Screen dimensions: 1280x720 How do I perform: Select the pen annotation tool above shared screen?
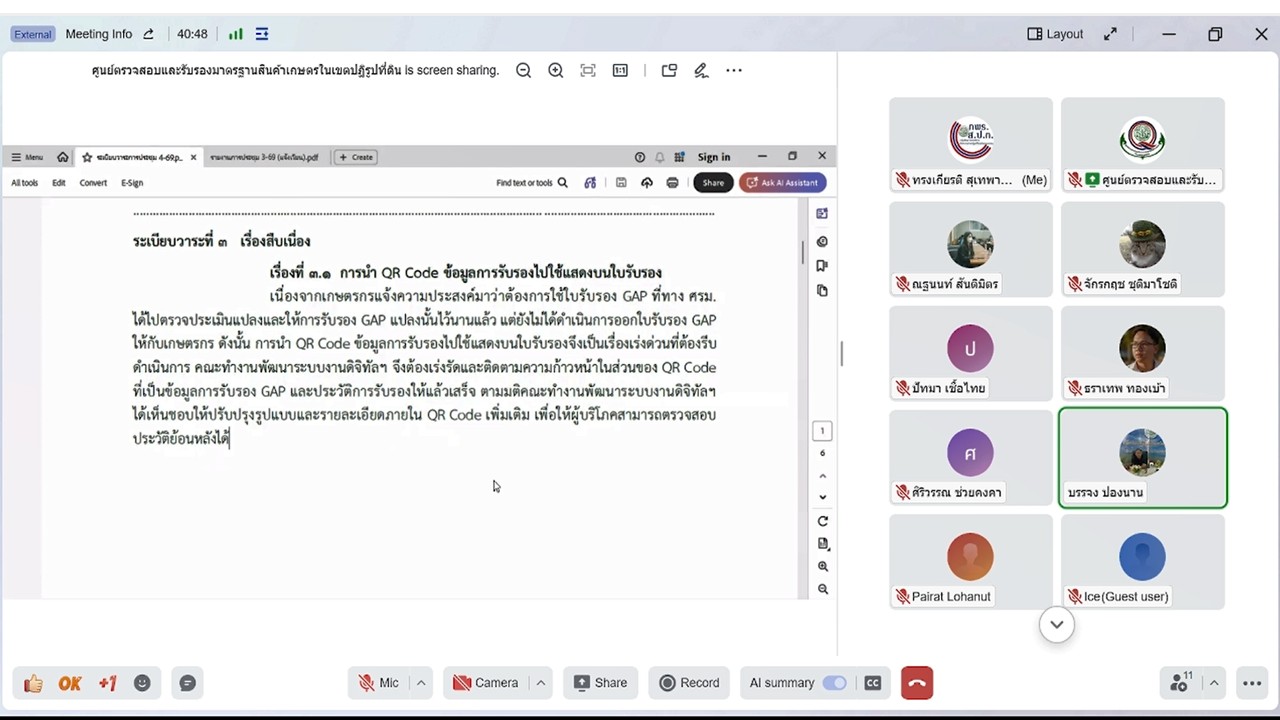700,70
